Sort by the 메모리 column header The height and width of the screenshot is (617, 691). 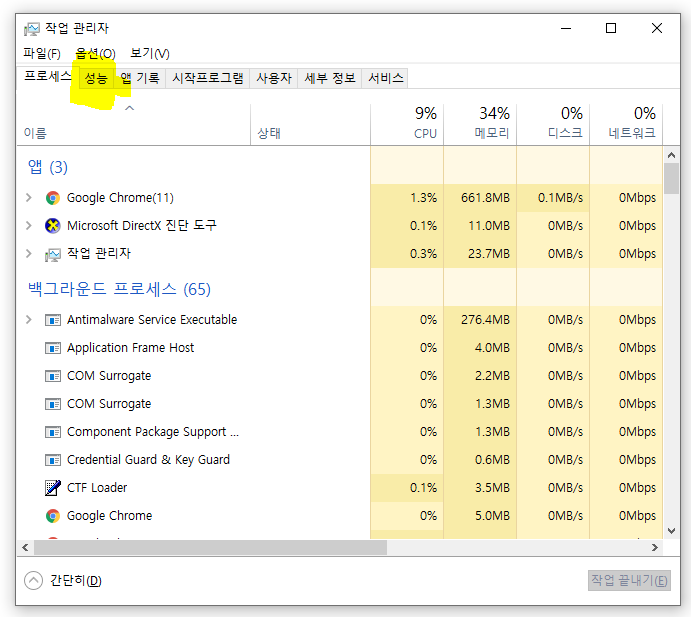pos(480,123)
